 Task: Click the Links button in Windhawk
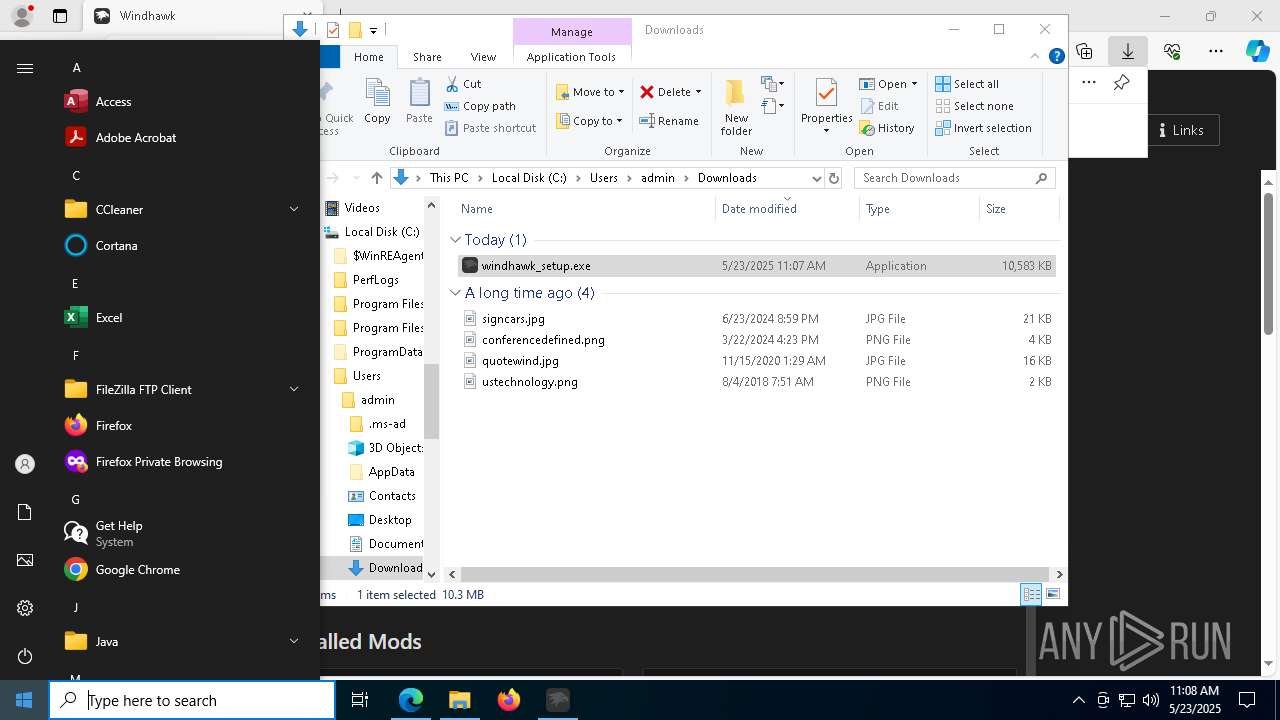[1182, 130]
